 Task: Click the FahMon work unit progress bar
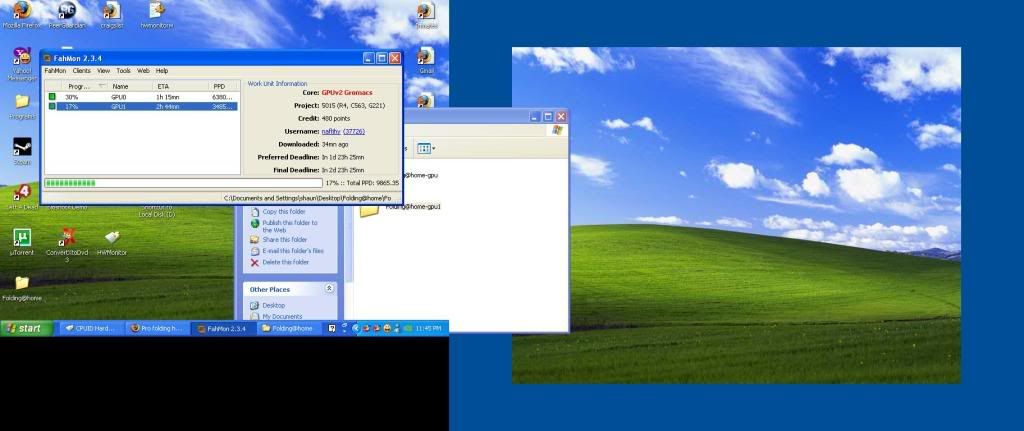(x=183, y=183)
